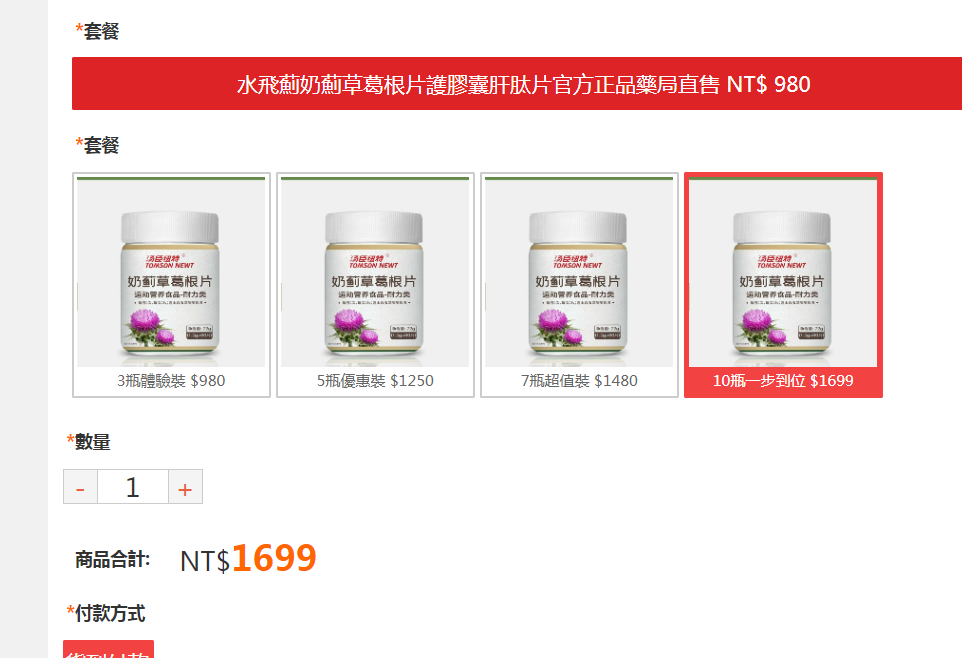Viewport: 962px width, 658px height.
Task: Choose the 3瓶體驗裝 $980 label
Action: pos(171,381)
